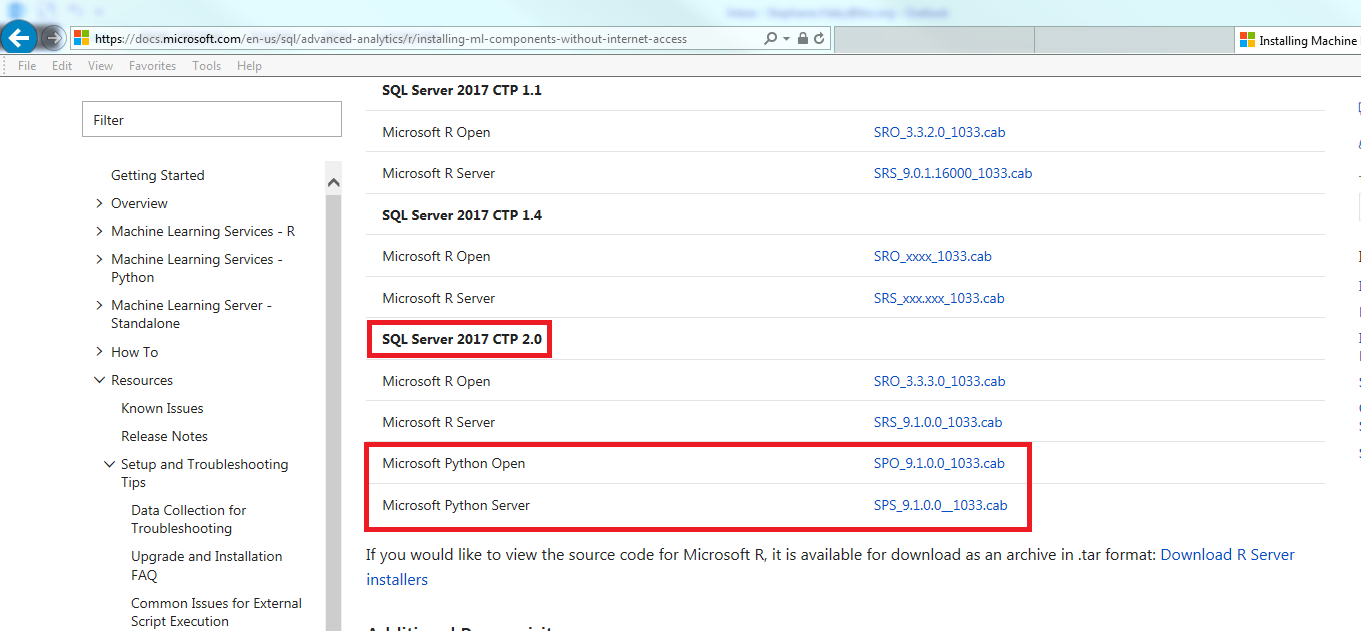Open the Help menu
The image size is (1361, 631).
point(249,66)
